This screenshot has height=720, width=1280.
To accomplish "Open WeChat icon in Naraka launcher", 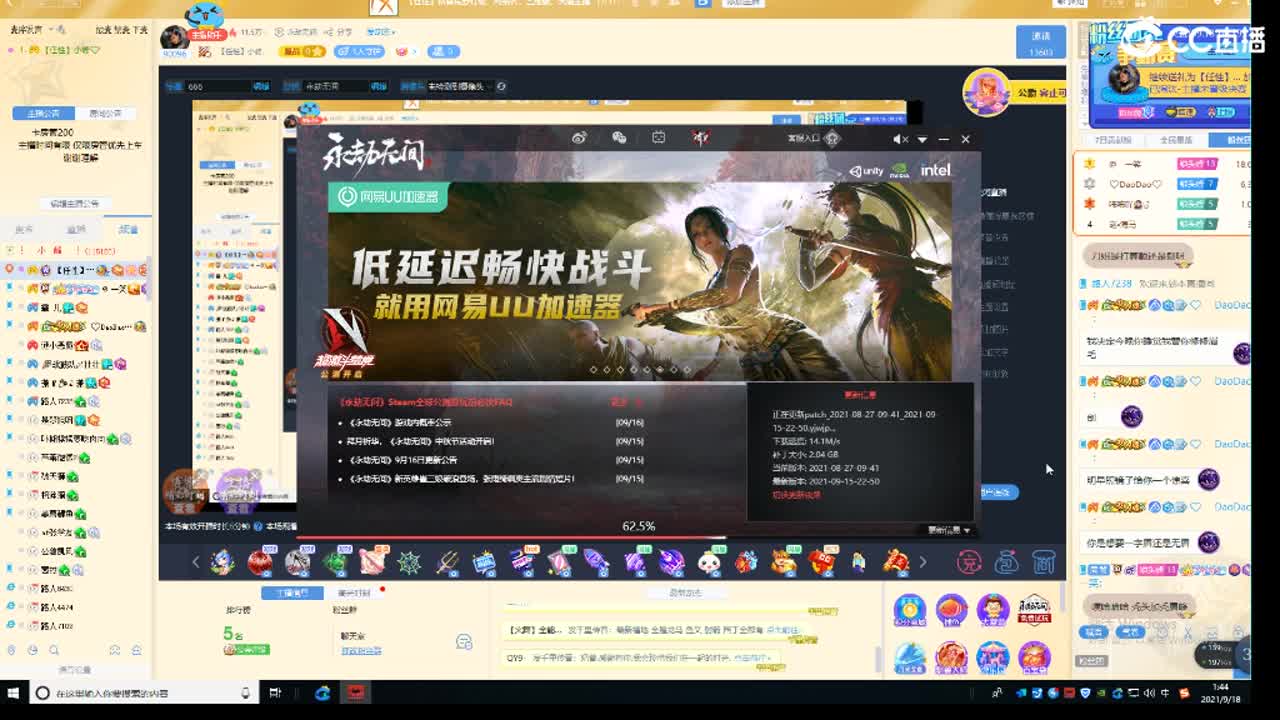I will [619, 138].
